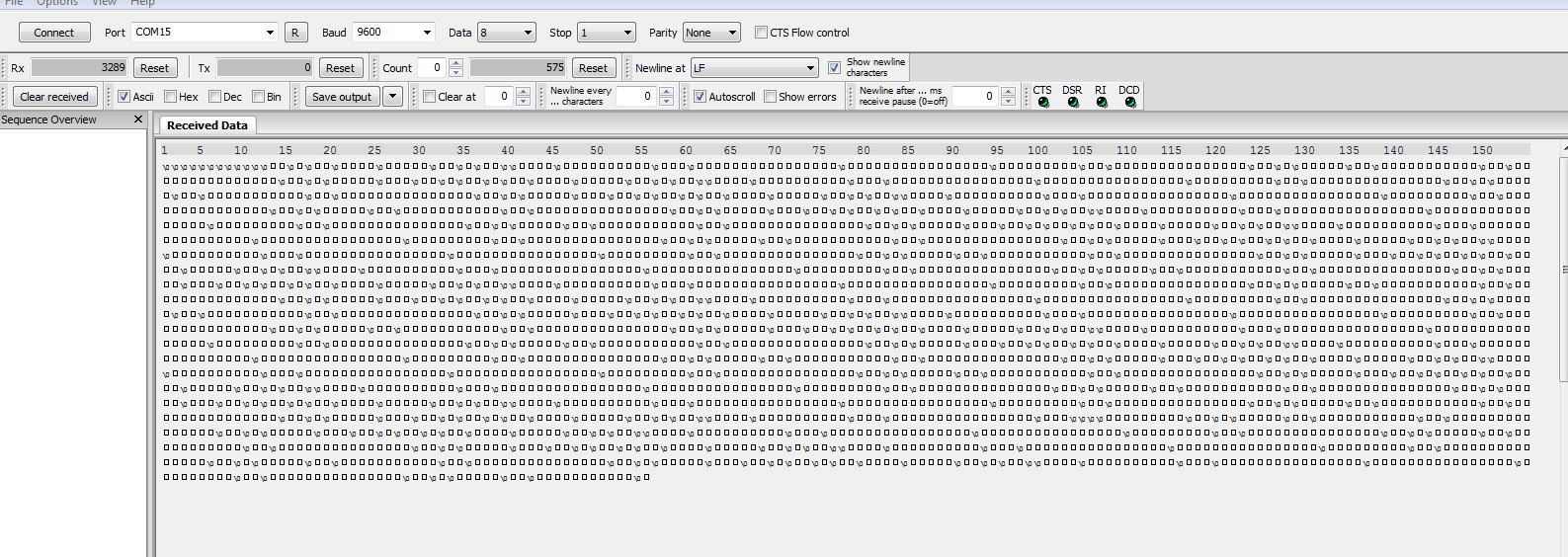Open the Parity None dropdown

point(711,33)
